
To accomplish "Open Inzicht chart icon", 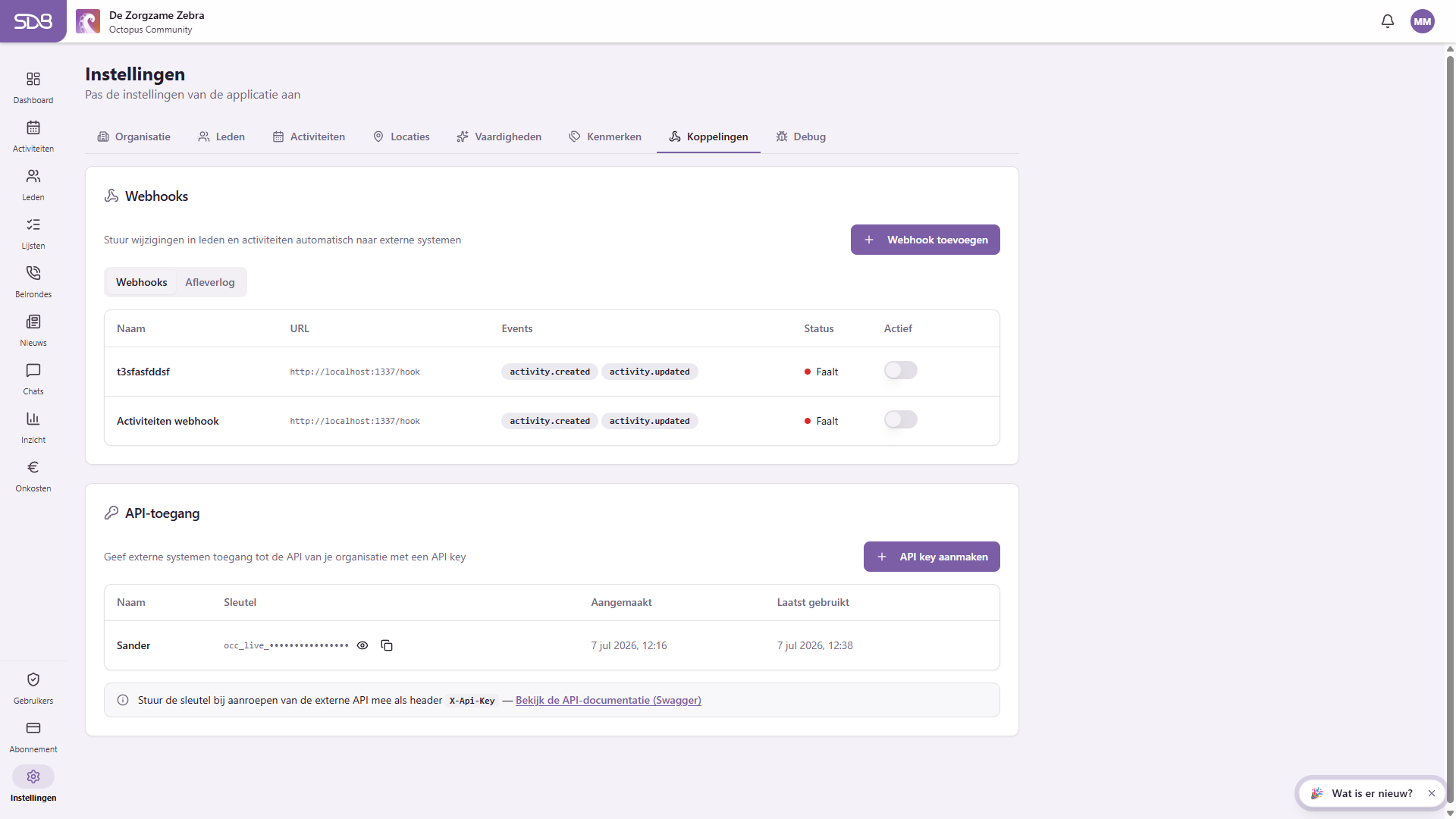I will coord(33,419).
